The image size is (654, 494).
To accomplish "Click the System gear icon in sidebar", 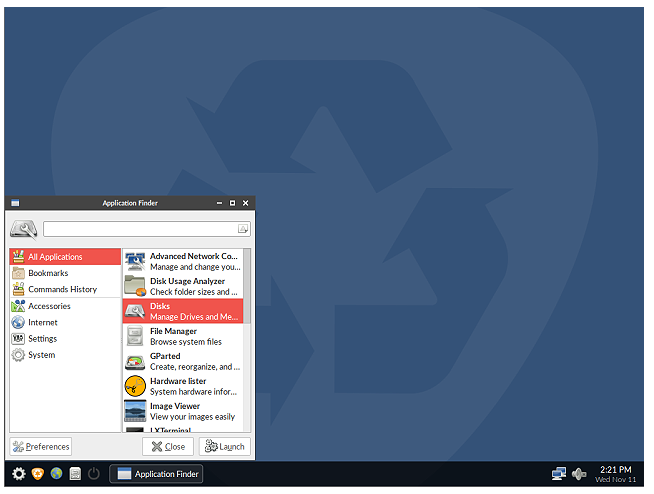I will pyautogui.click(x=18, y=355).
